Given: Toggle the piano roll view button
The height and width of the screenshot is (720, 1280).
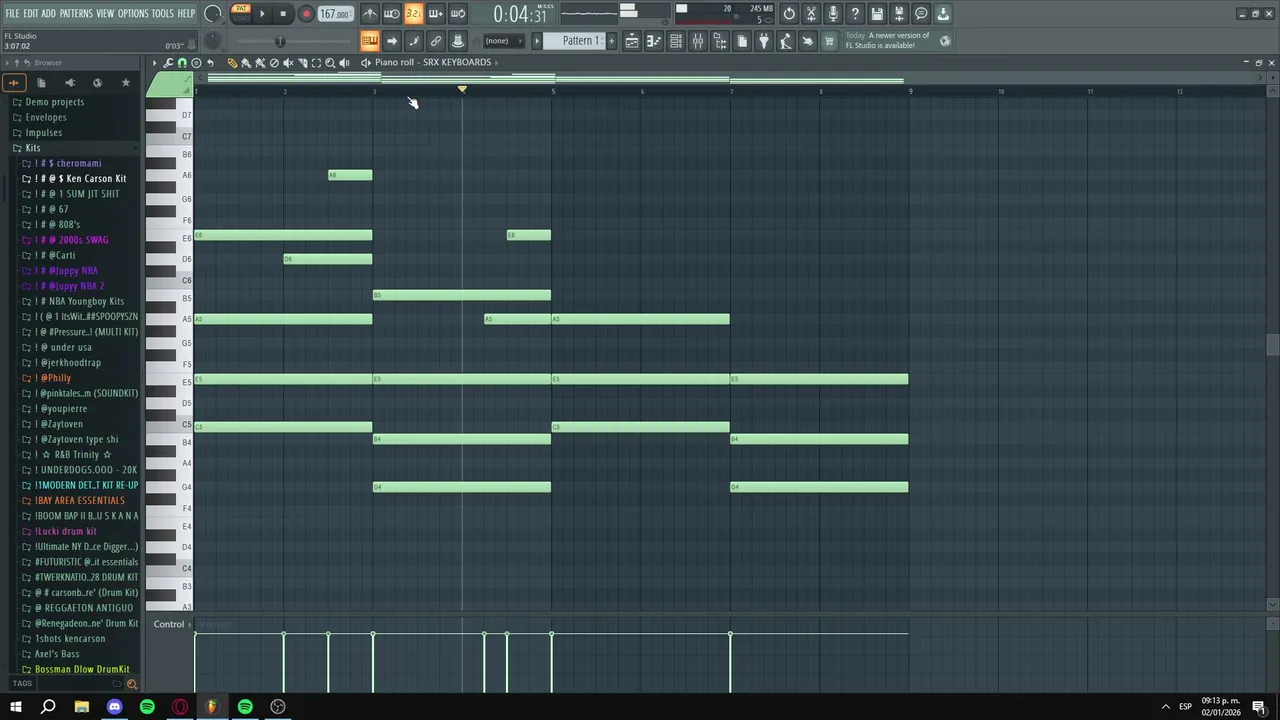Looking at the screenshot, I should tap(654, 41).
